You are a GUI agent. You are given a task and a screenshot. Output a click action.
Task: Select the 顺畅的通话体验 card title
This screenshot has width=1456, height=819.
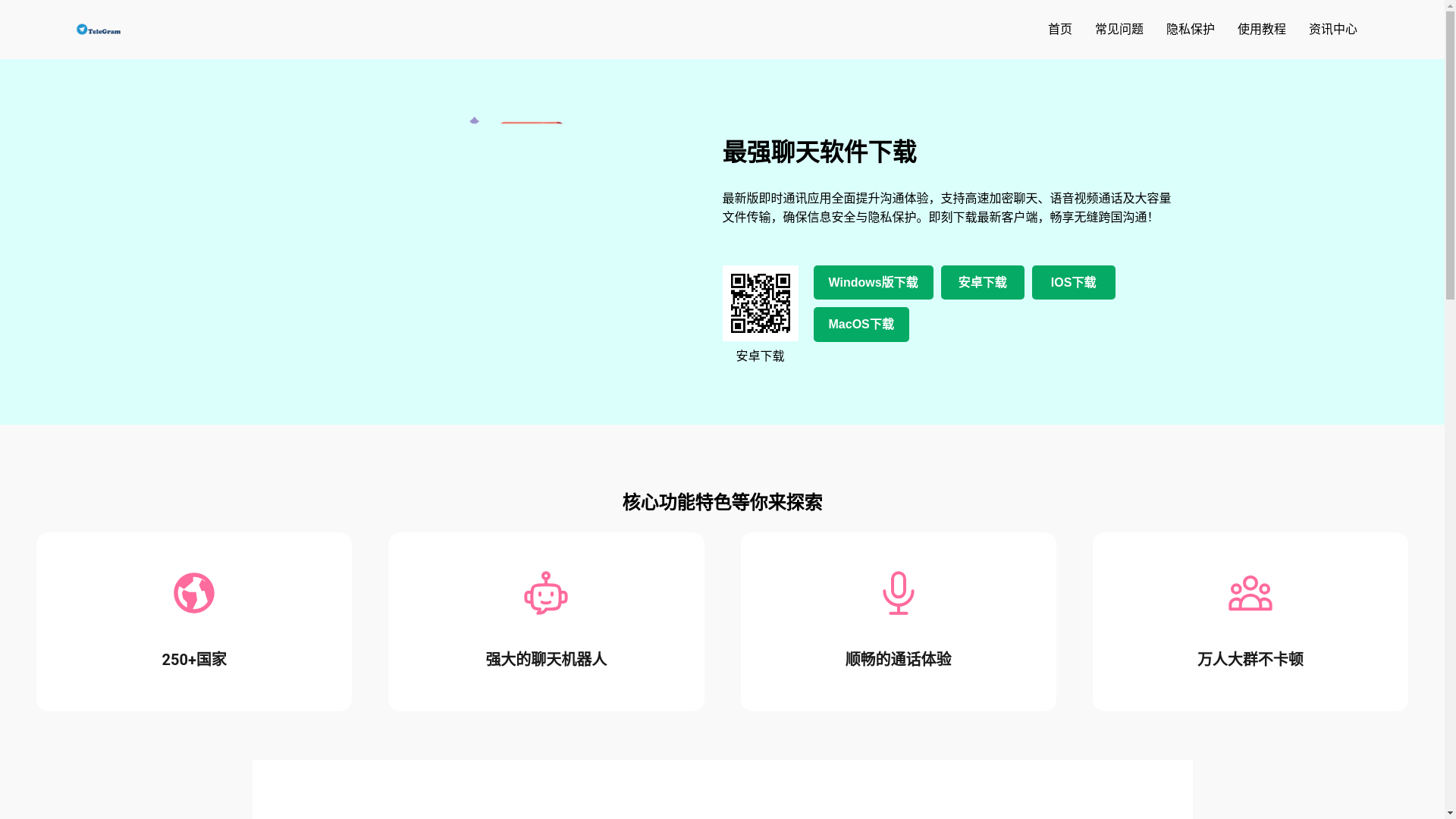point(898,659)
